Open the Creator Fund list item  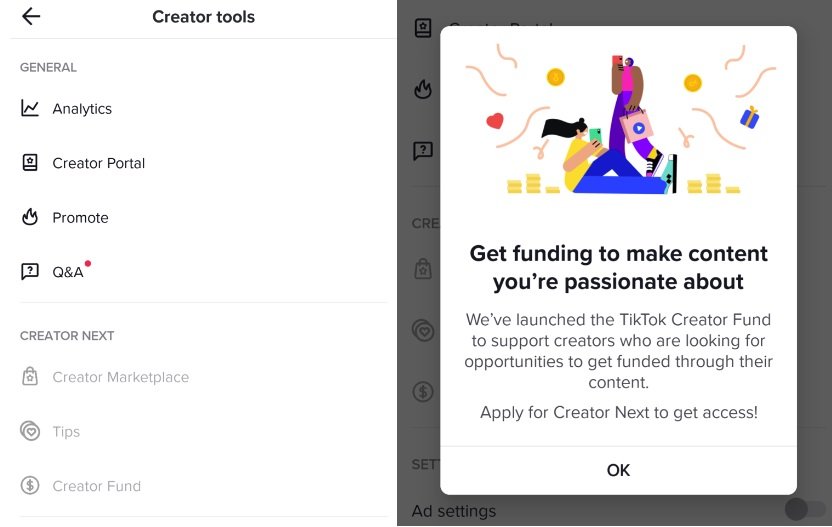(x=204, y=485)
